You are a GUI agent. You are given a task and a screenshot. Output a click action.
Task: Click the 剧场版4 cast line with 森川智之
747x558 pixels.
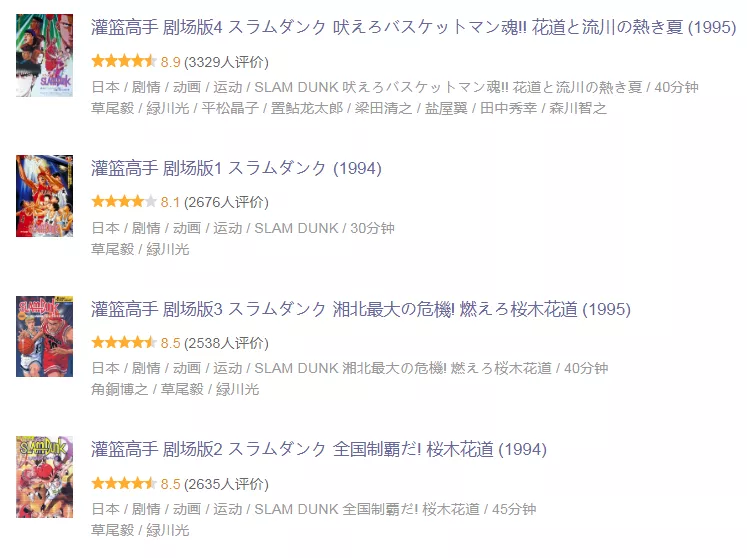(349, 108)
